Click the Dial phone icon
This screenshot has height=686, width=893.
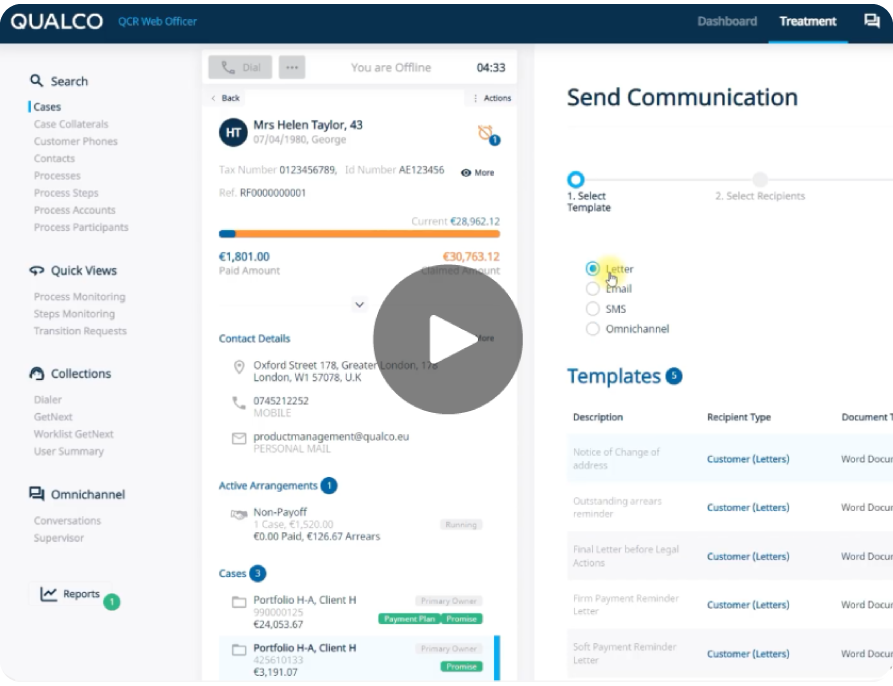pos(228,67)
